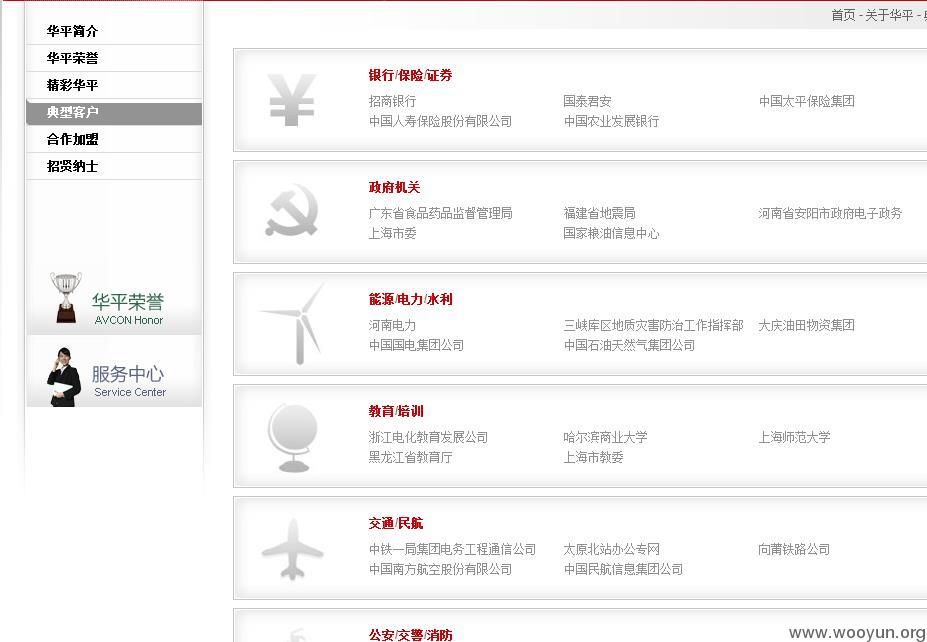Click 中国国电集团公司
927x642 pixels.
pos(416,345)
